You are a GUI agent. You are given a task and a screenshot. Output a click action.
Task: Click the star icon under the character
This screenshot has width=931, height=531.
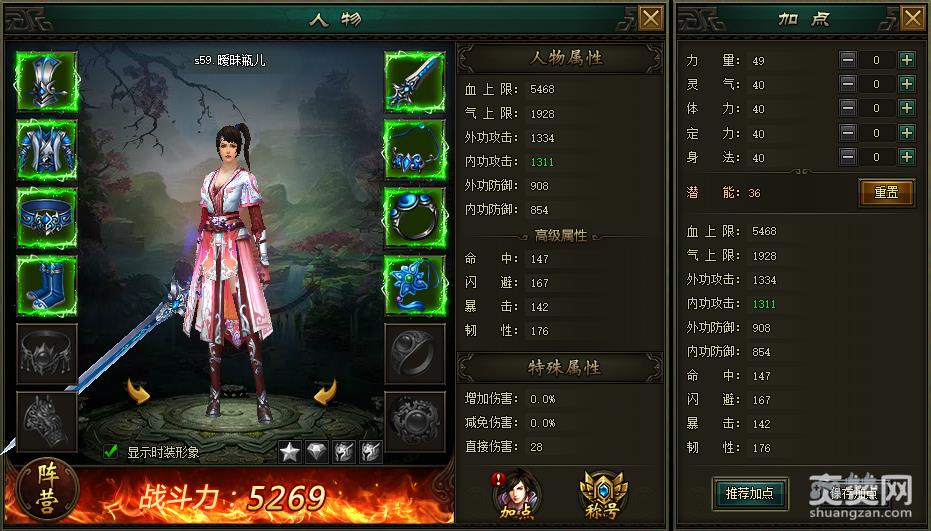click(290, 452)
